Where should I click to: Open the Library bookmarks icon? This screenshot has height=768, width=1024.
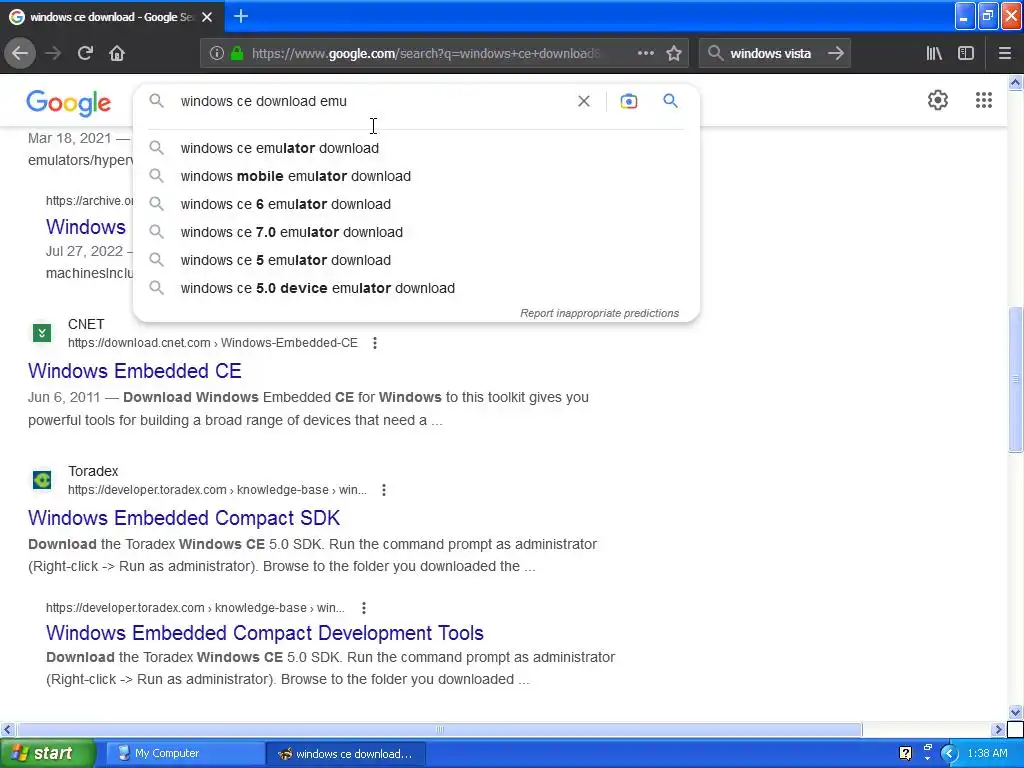point(934,54)
